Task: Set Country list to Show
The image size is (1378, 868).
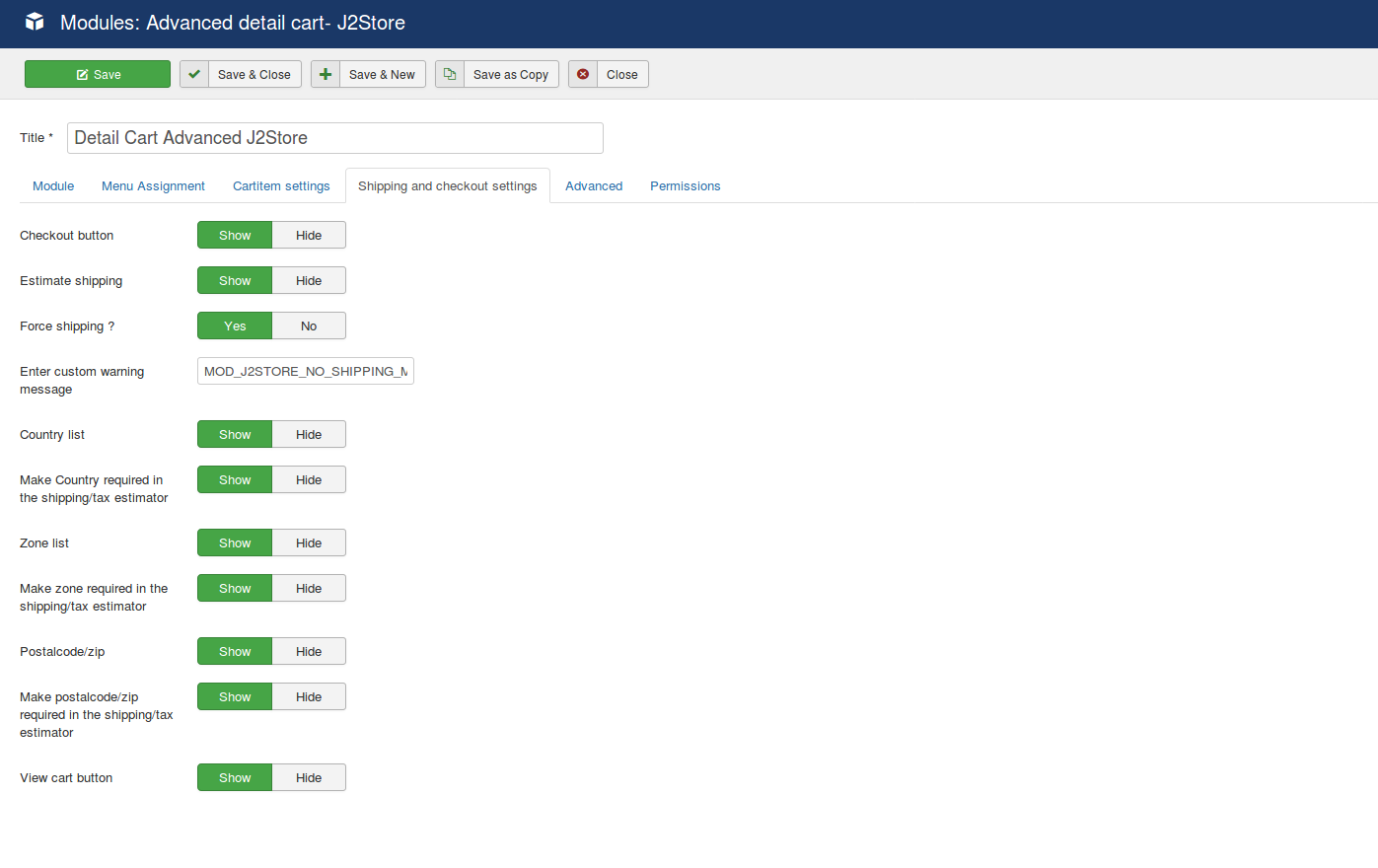Action: point(235,434)
